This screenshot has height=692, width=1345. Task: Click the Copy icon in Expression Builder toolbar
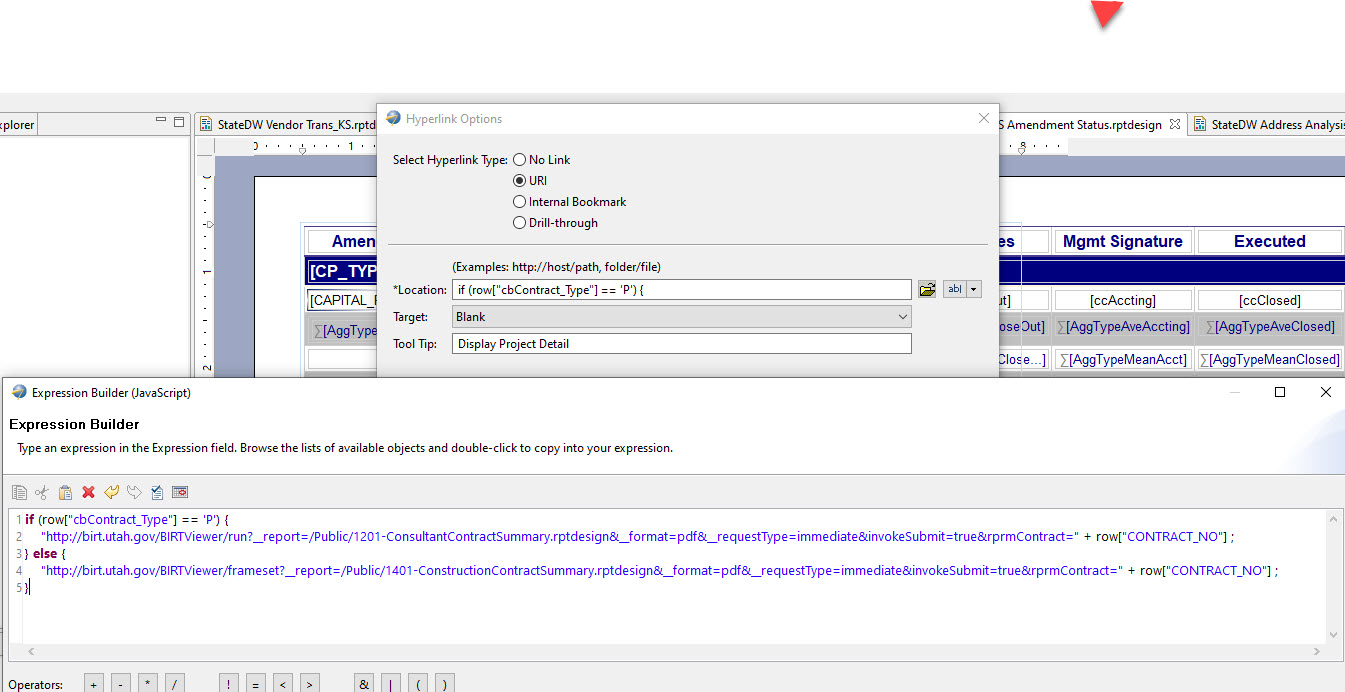pyautogui.click(x=19, y=492)
